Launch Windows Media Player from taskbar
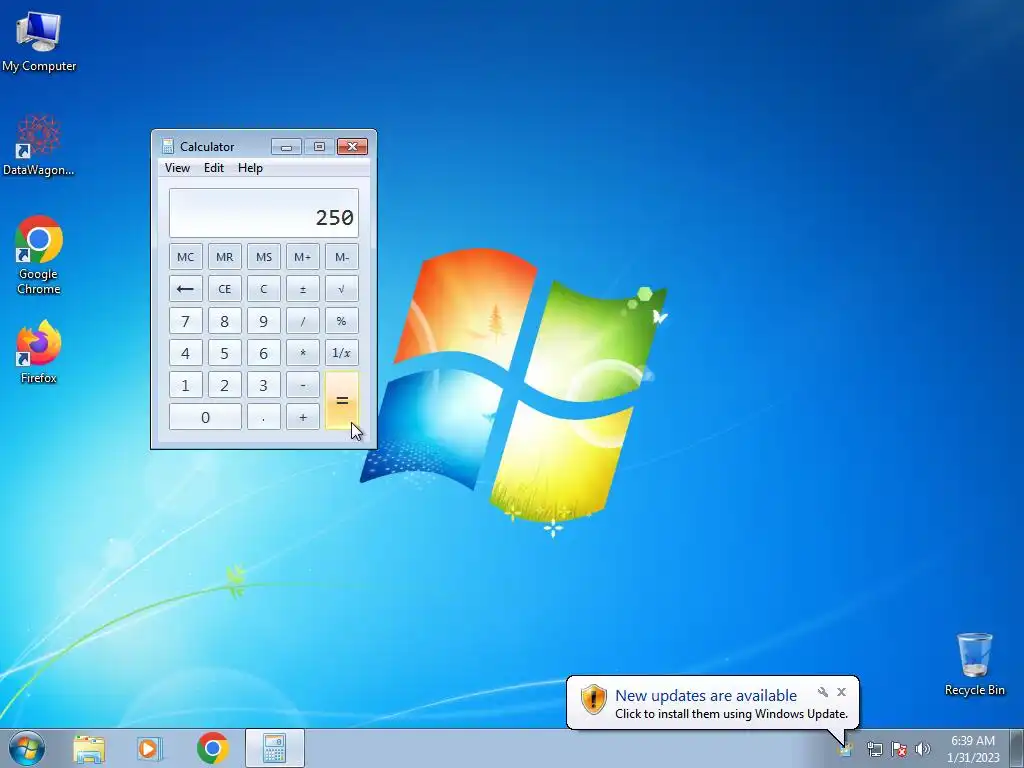 [150, 748]
